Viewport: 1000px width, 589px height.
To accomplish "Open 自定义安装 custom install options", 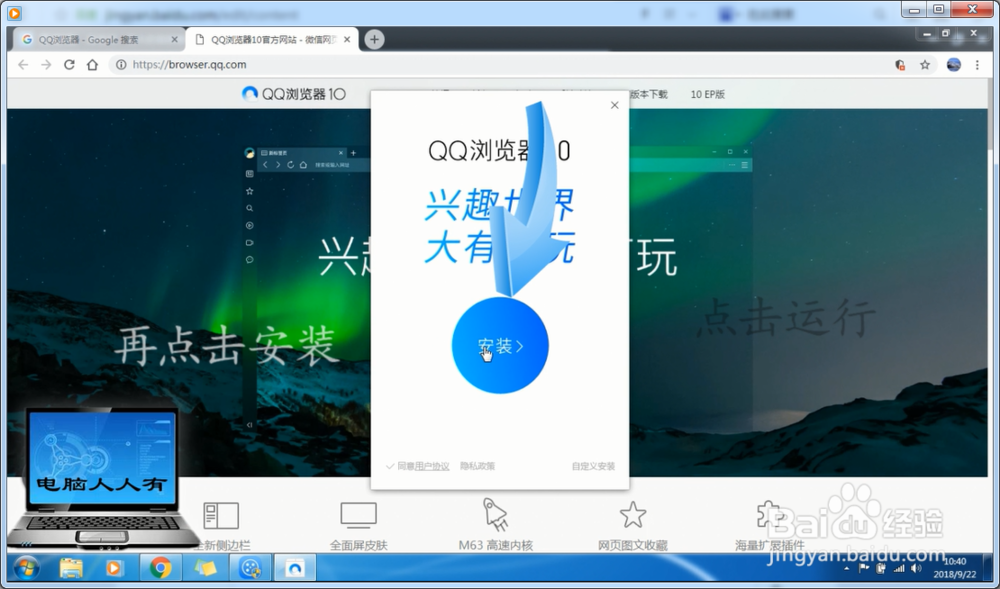I will [593, 466].
